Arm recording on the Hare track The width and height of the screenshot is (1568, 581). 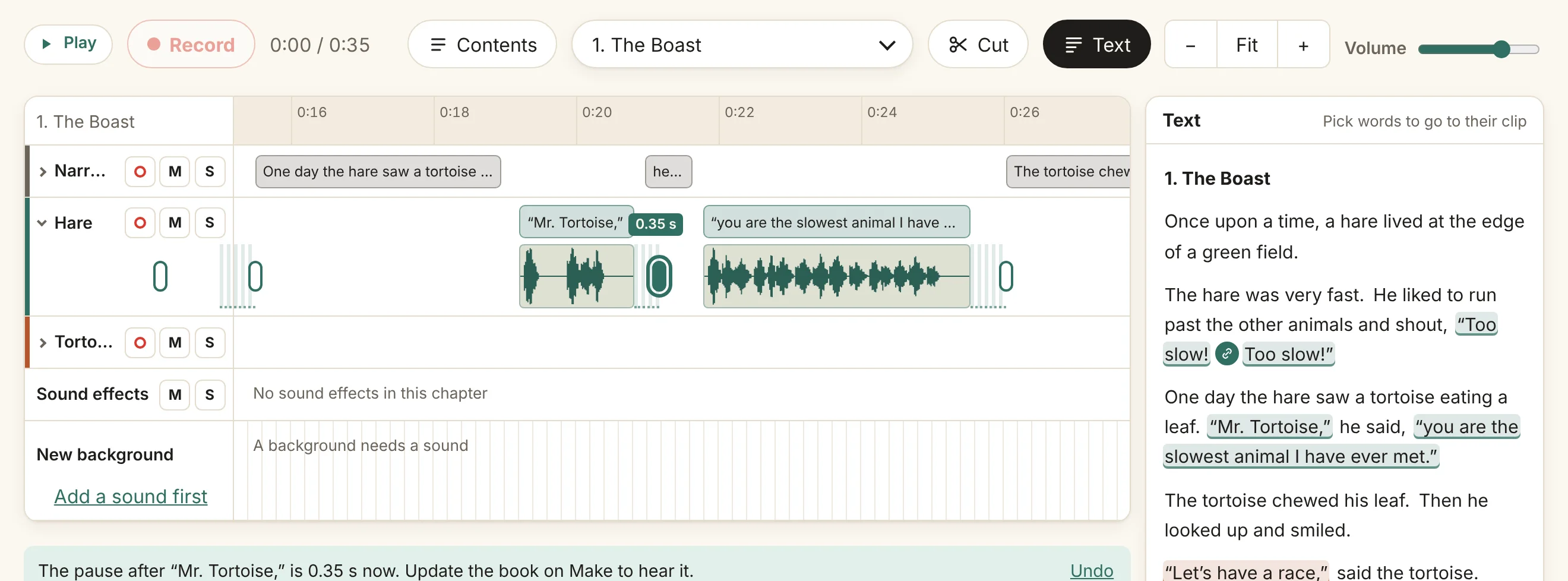(140, 223)
